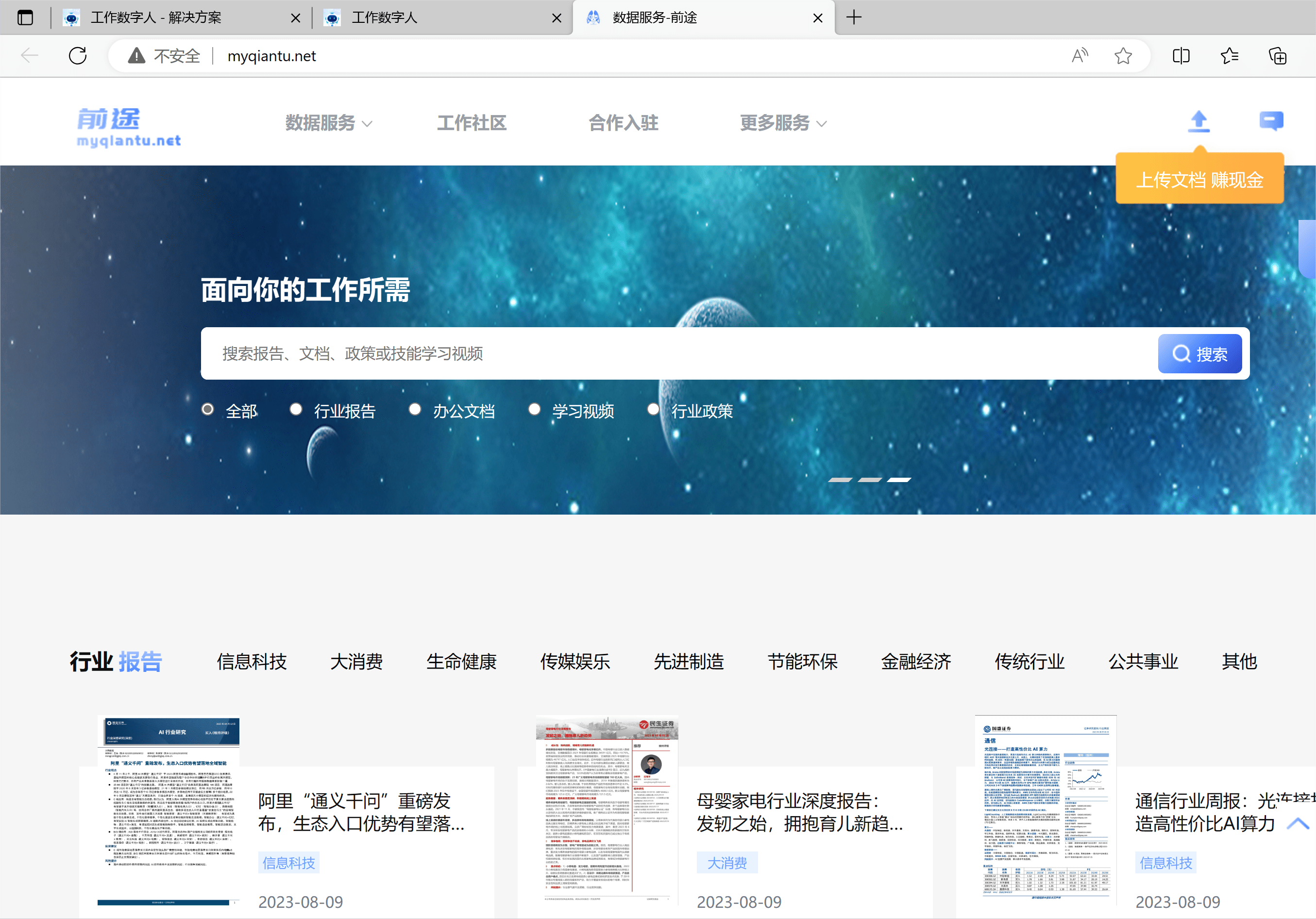Click the read aloud icon in address bar

click(x=1080, y=55)
